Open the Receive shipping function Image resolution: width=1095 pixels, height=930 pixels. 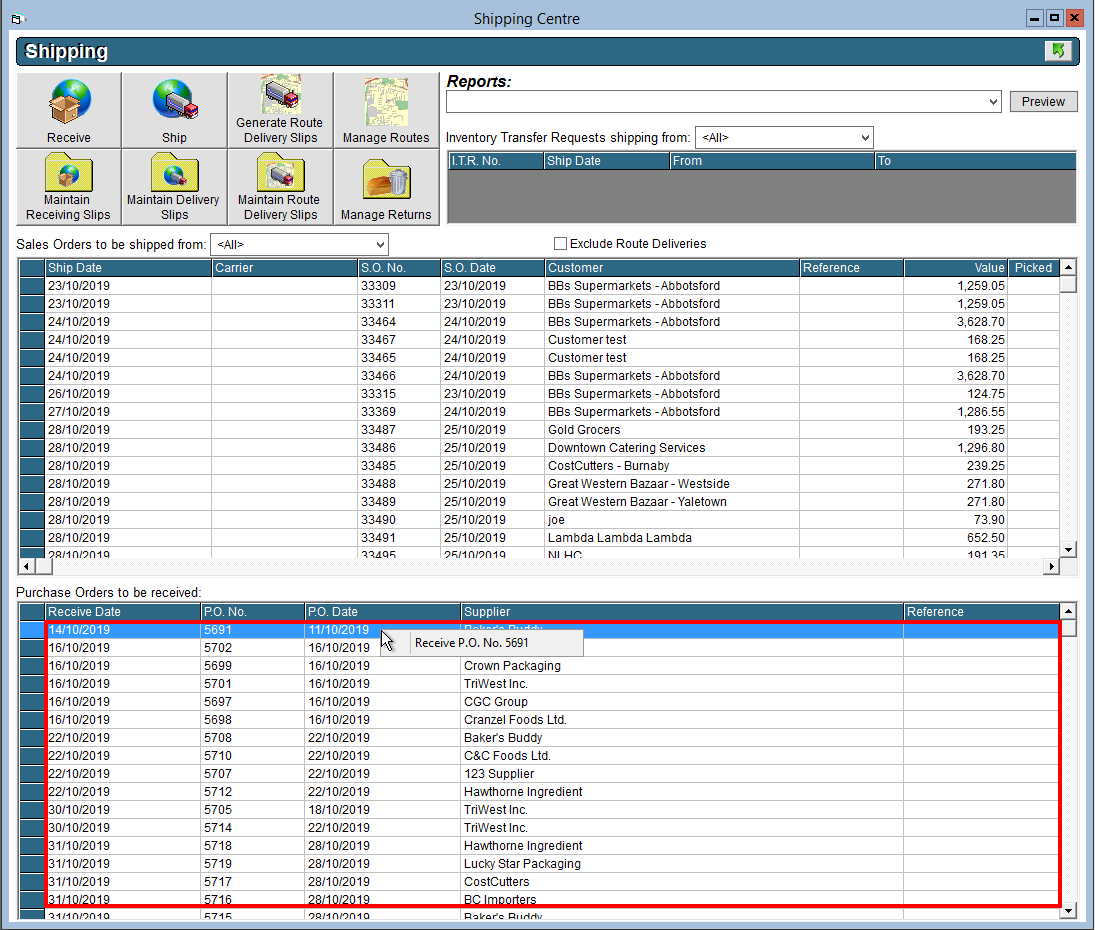tap(68, 110)
